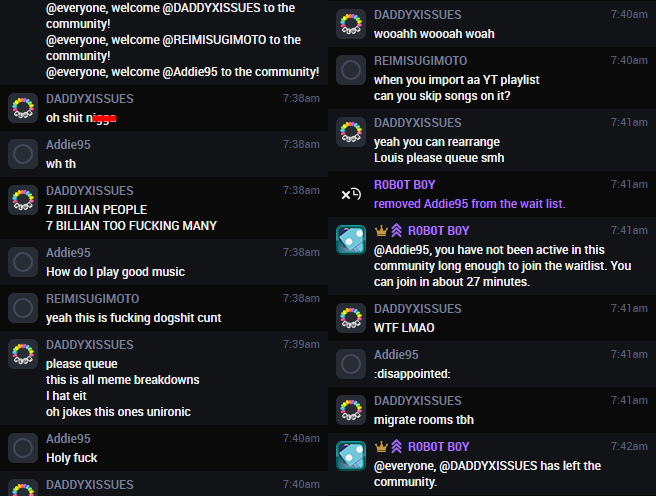Select purple R0B0T BOY name on waitlist removal
Image resolution: width=656 pixels, height=496 pixels.
click(x=405, y=184)
